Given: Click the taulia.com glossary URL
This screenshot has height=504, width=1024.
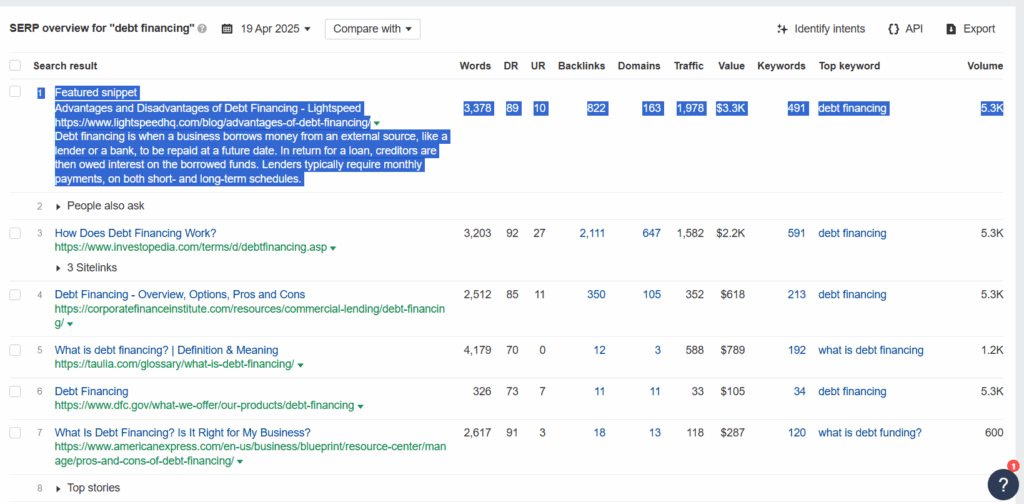Looking at the screenshot, I should click(x=174, y=364).
